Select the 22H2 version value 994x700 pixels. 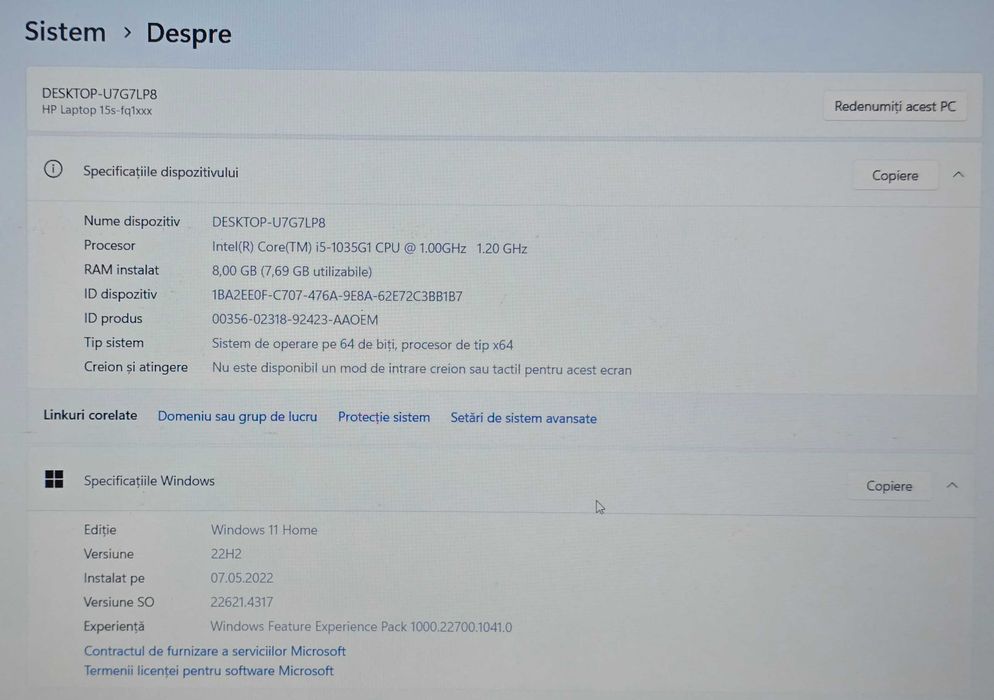tap(226, 554)
